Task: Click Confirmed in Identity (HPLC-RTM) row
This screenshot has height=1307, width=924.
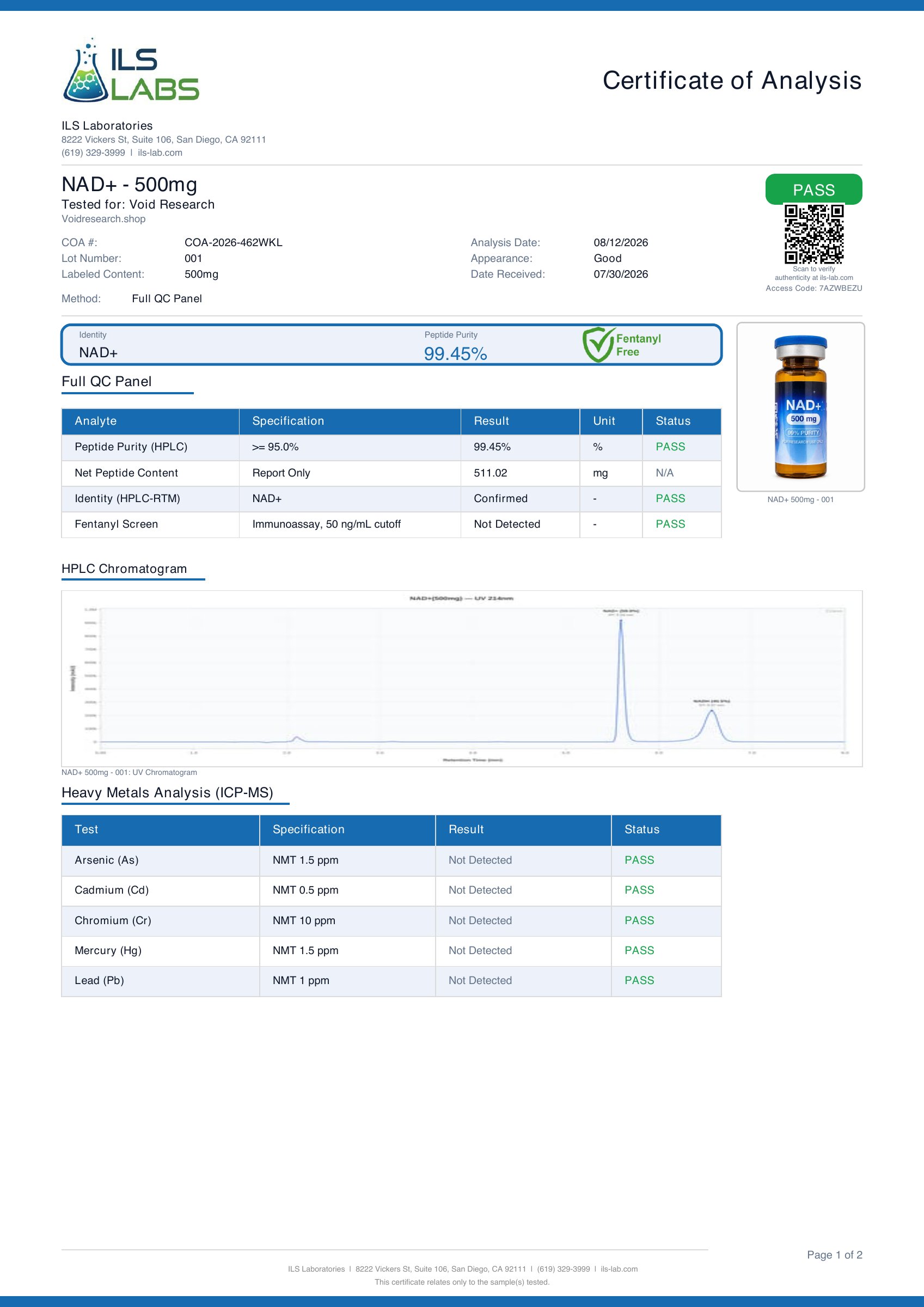Action: [500, 499]
